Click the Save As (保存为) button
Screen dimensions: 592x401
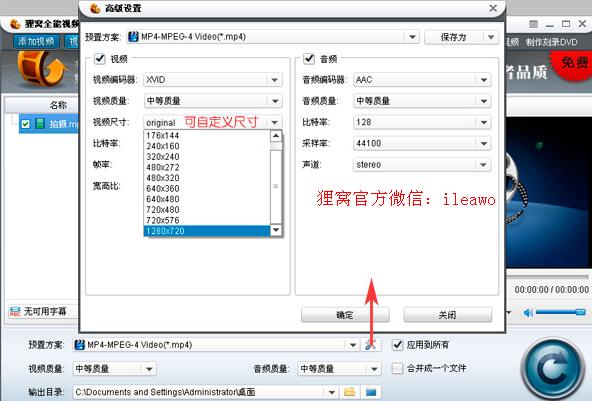pyautogui.click(x=453, y=37)
